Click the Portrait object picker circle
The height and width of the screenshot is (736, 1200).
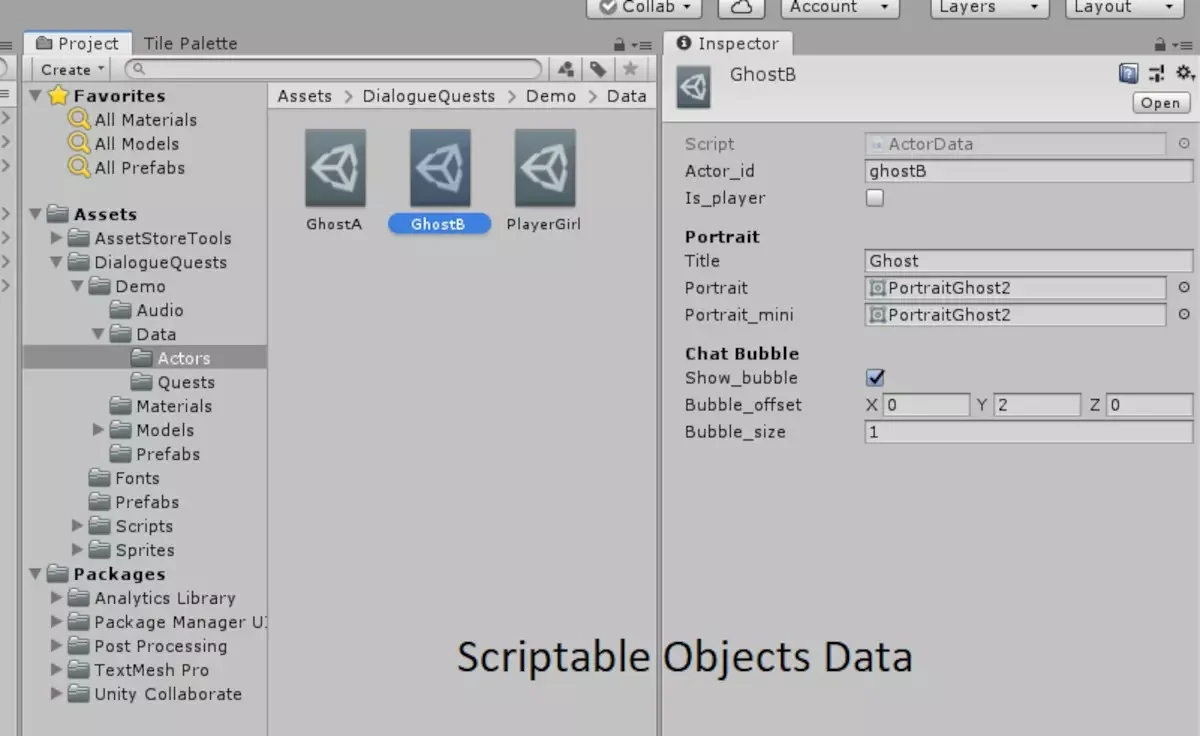point(1184,288)
